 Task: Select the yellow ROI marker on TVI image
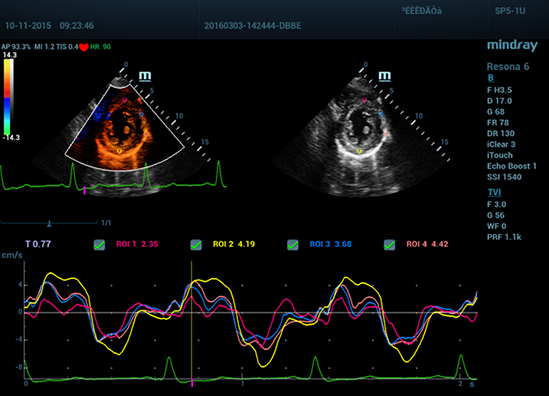click(119, 151)
